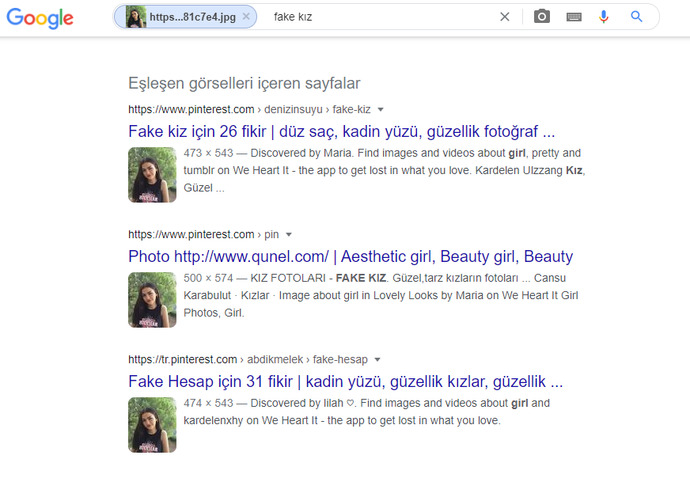Remove the uploaded image chip from search
Screen dimensions: 690x478
(246, 17)
